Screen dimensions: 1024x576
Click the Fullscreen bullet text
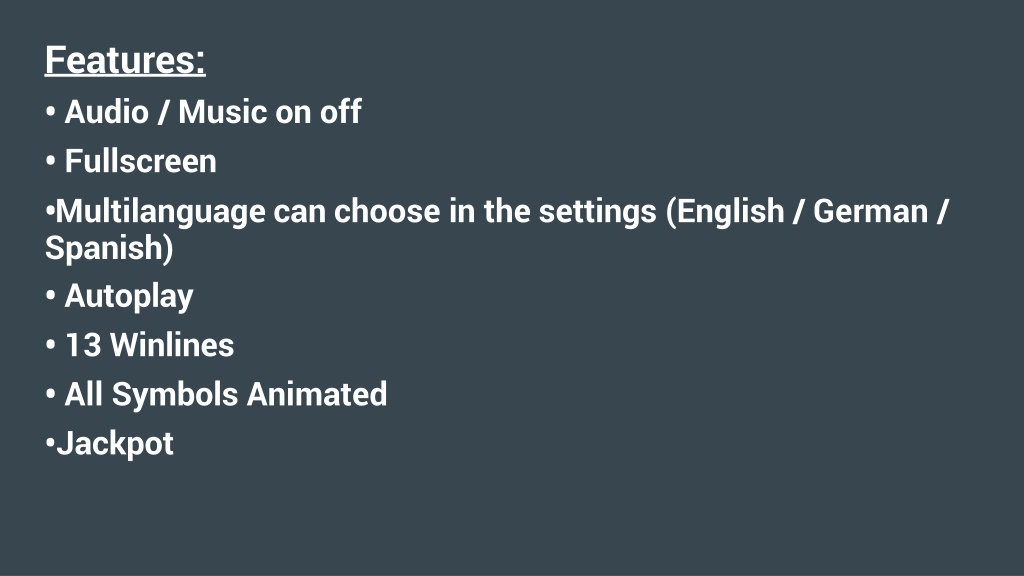click(140, 161)
